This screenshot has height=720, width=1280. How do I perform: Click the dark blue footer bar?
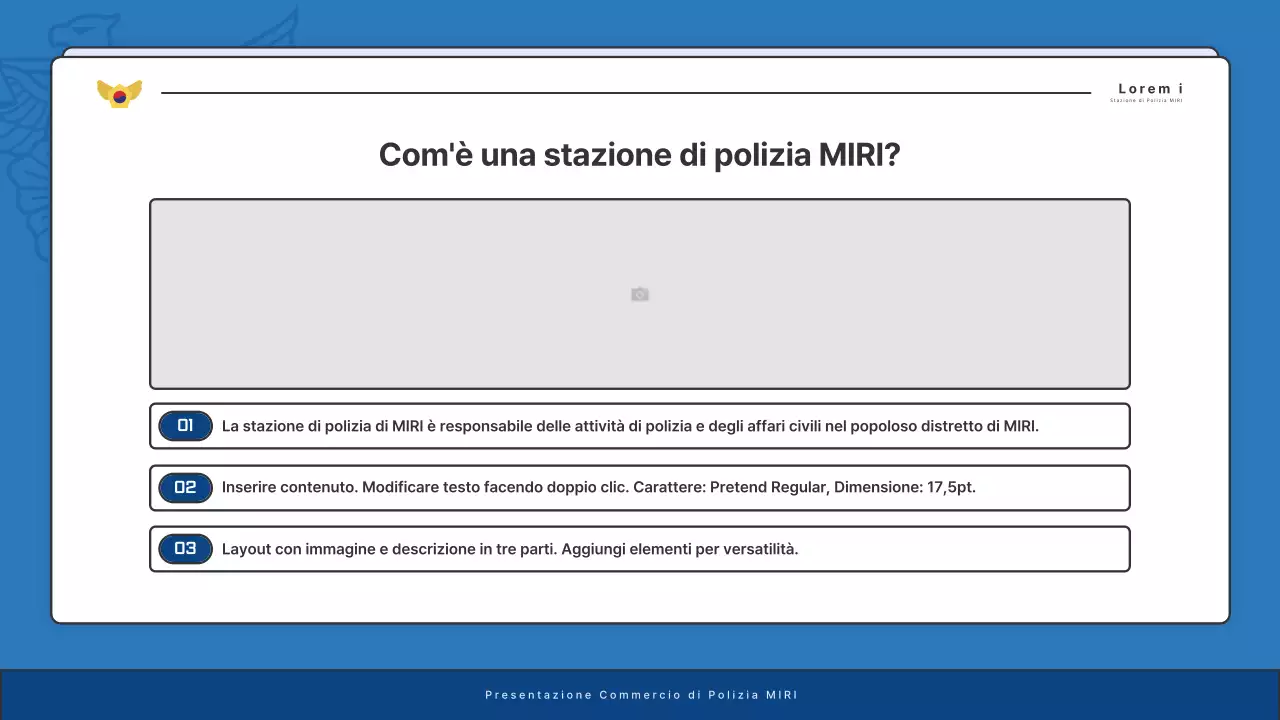pos(200,694)
